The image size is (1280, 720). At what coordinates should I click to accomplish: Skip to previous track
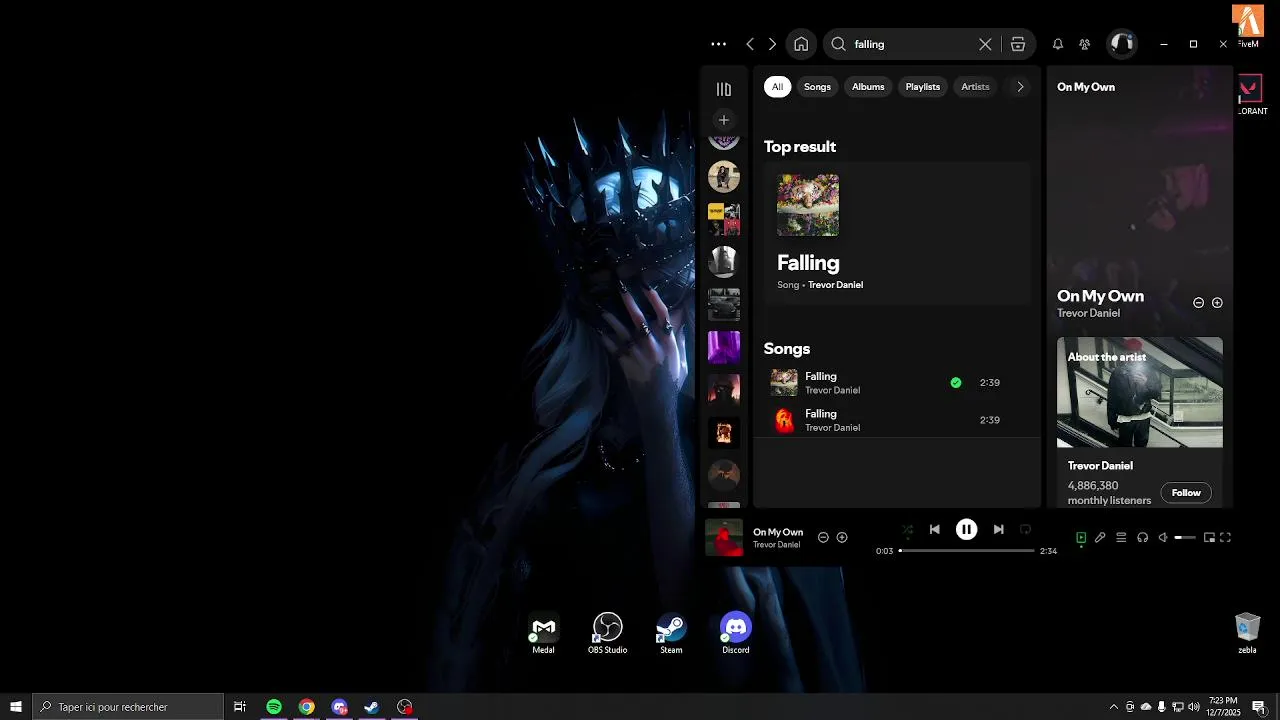(x=934, y=530)
